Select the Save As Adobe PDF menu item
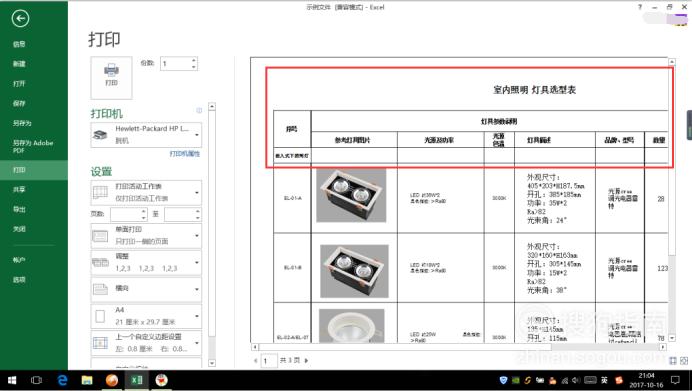This screenshot has height=391, width=692. (x=33, y=147)
